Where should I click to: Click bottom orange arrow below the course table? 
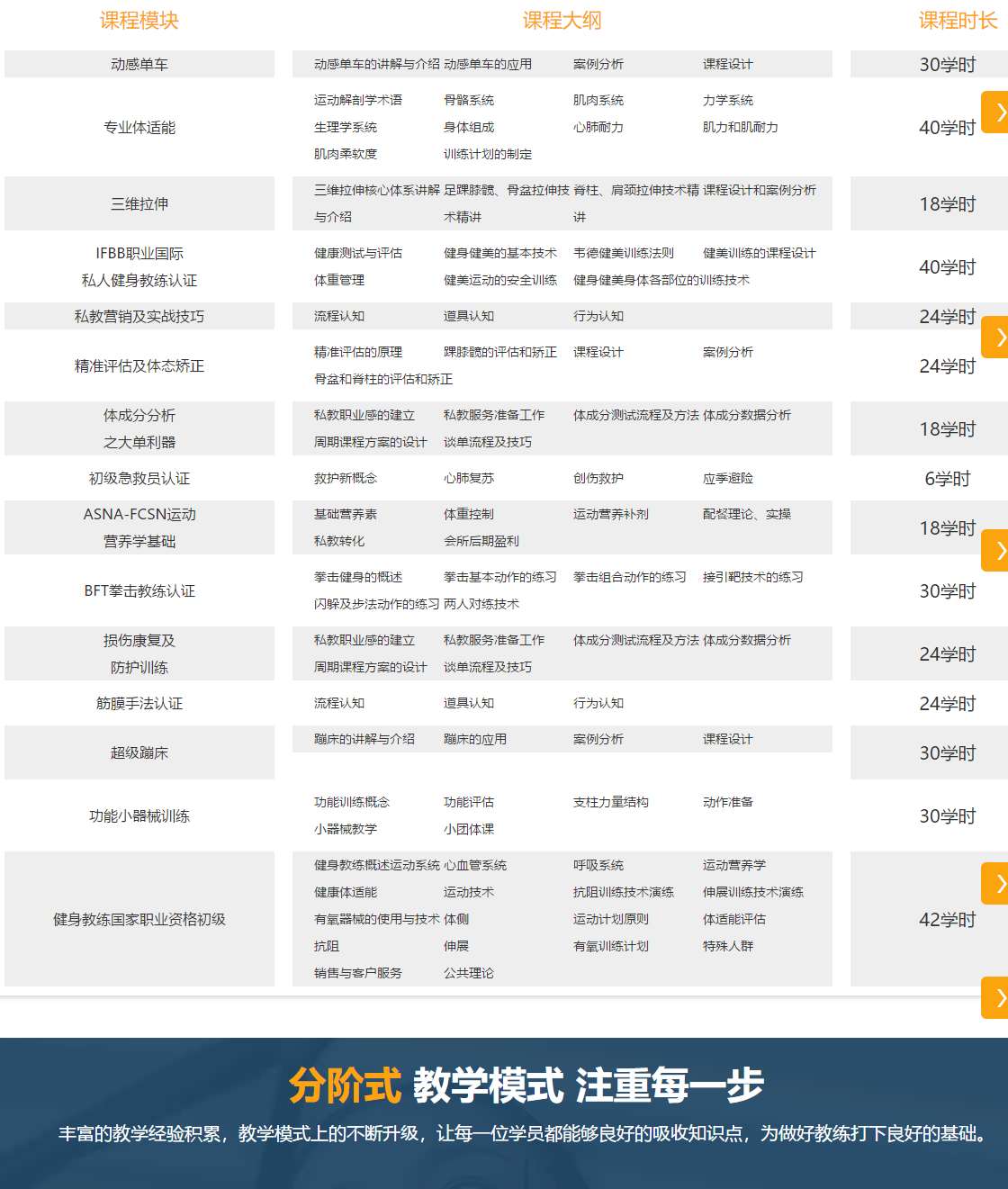click(997, 997)
